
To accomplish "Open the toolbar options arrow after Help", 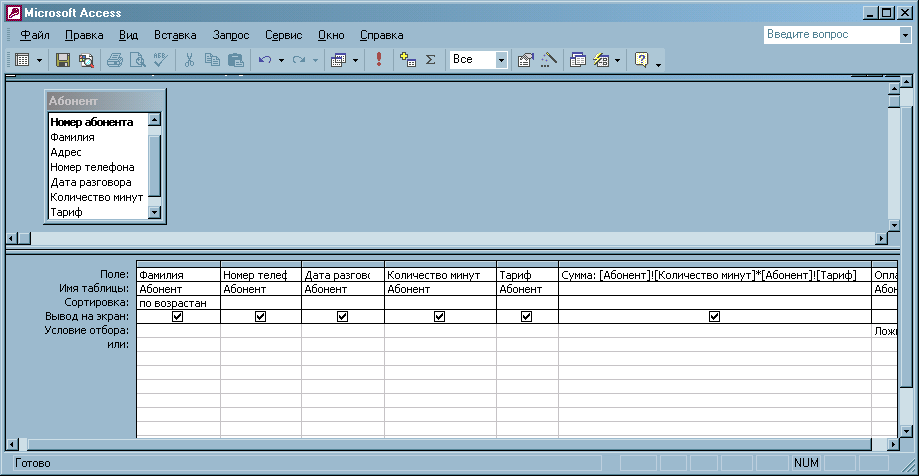I will (x=659, y=63).
